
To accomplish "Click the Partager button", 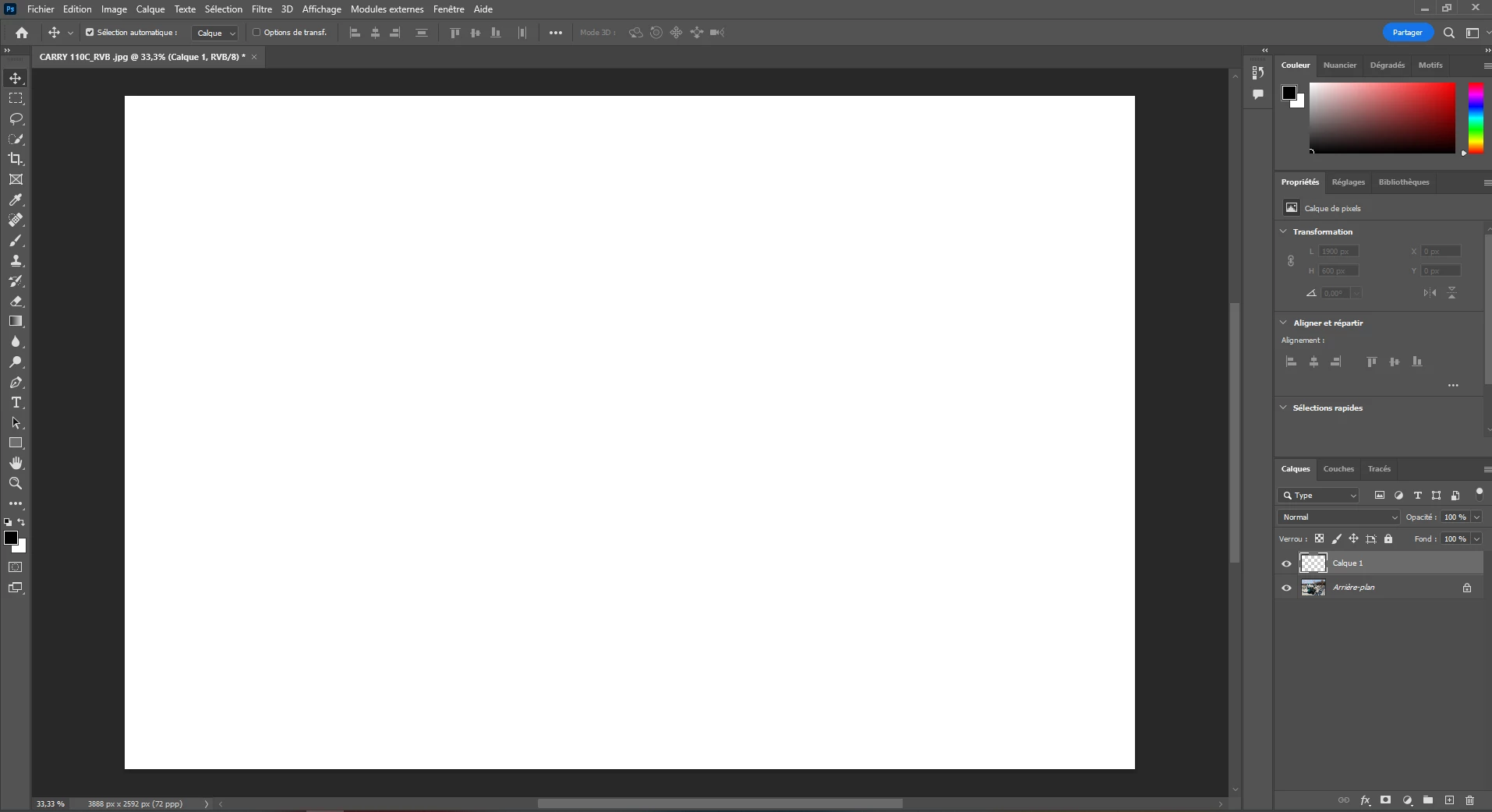I will pos(1408,33).
